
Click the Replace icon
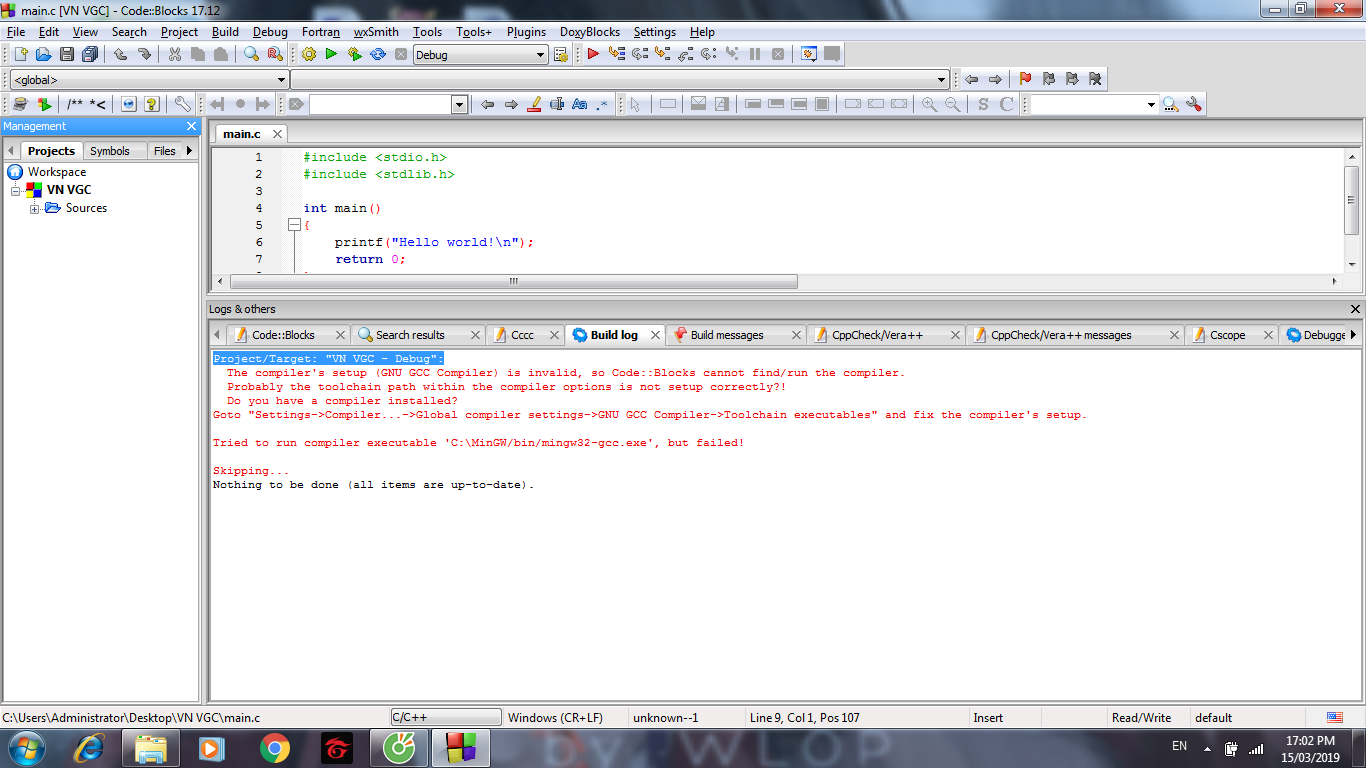click(x=275, y=54)
